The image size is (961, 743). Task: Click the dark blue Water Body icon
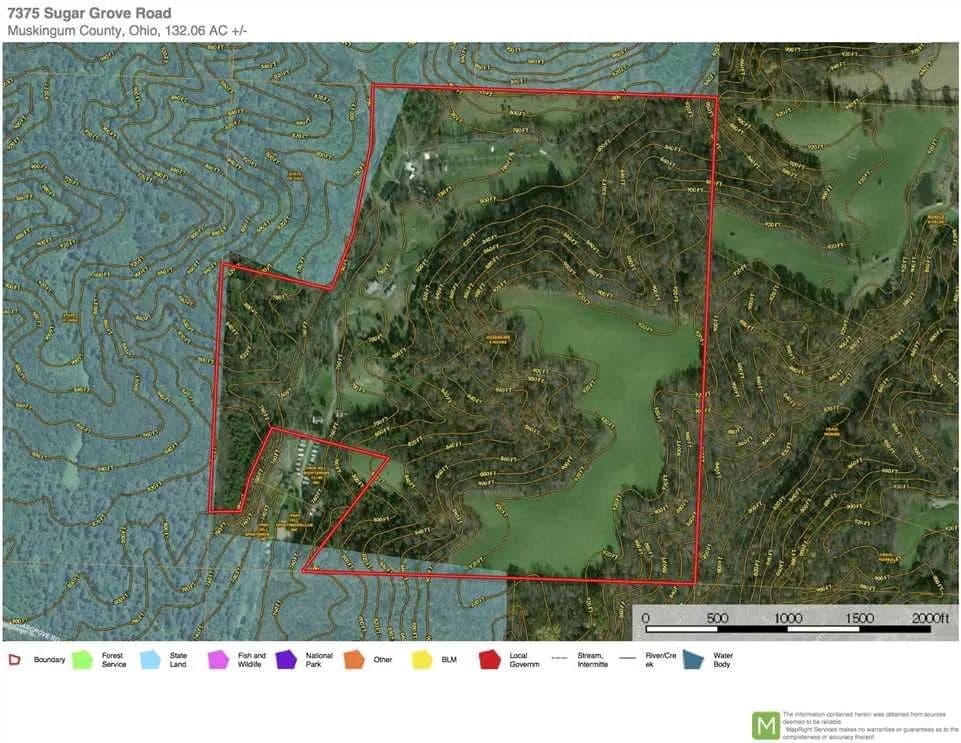click(x=692, y=660)
